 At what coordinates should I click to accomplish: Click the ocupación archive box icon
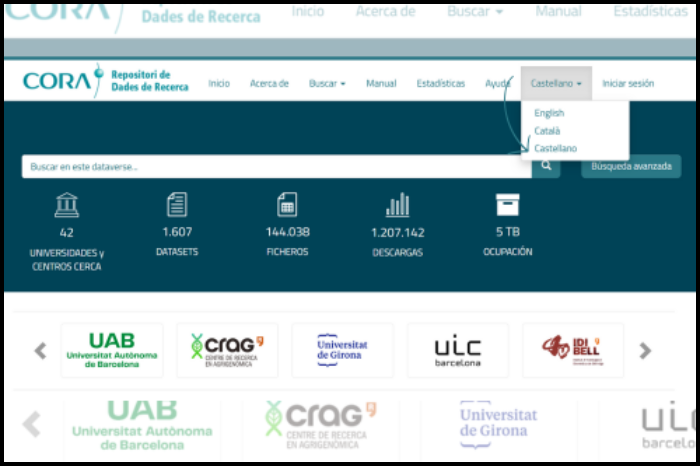click(x=508, y=205)
